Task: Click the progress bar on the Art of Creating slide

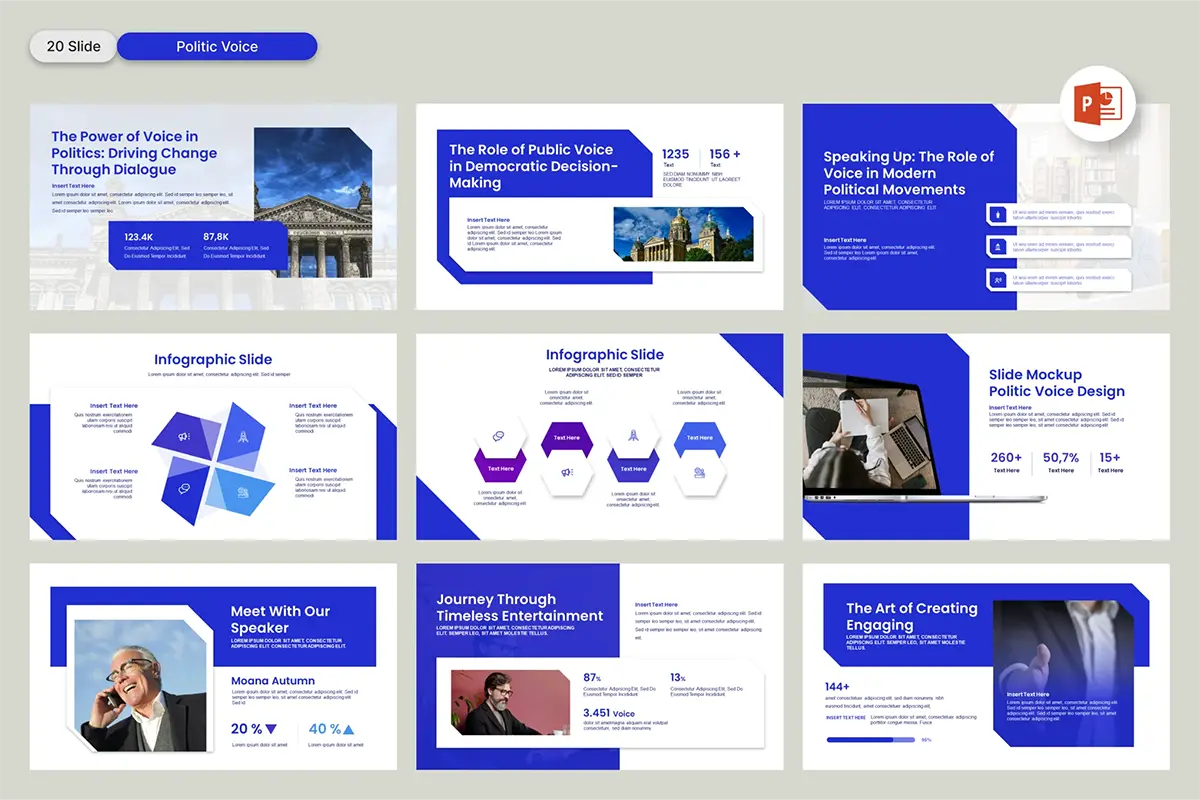Action: point(870,740)
